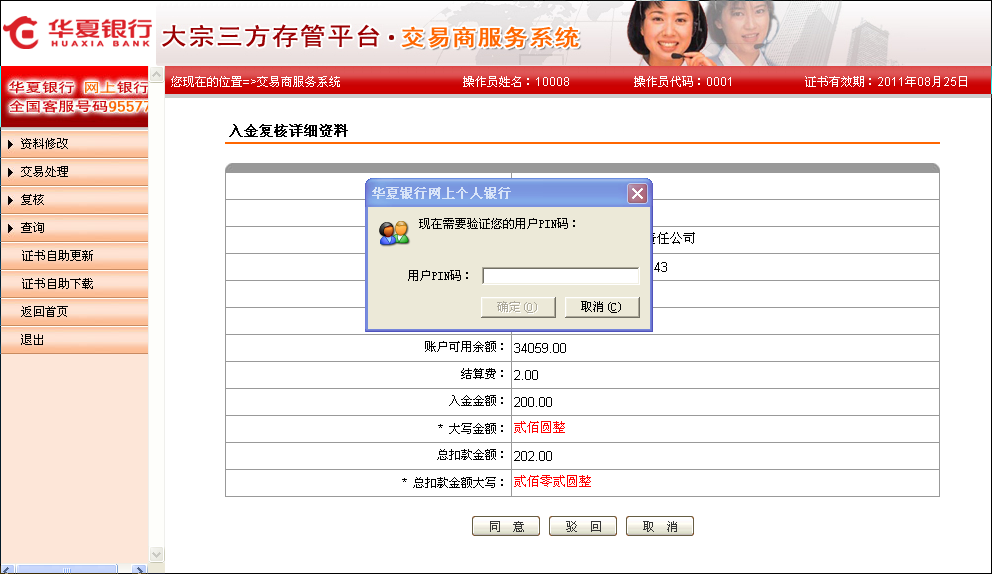Click the 34059.00 available balance value
The width and height of the screenshot is (992, 574).
540,348
